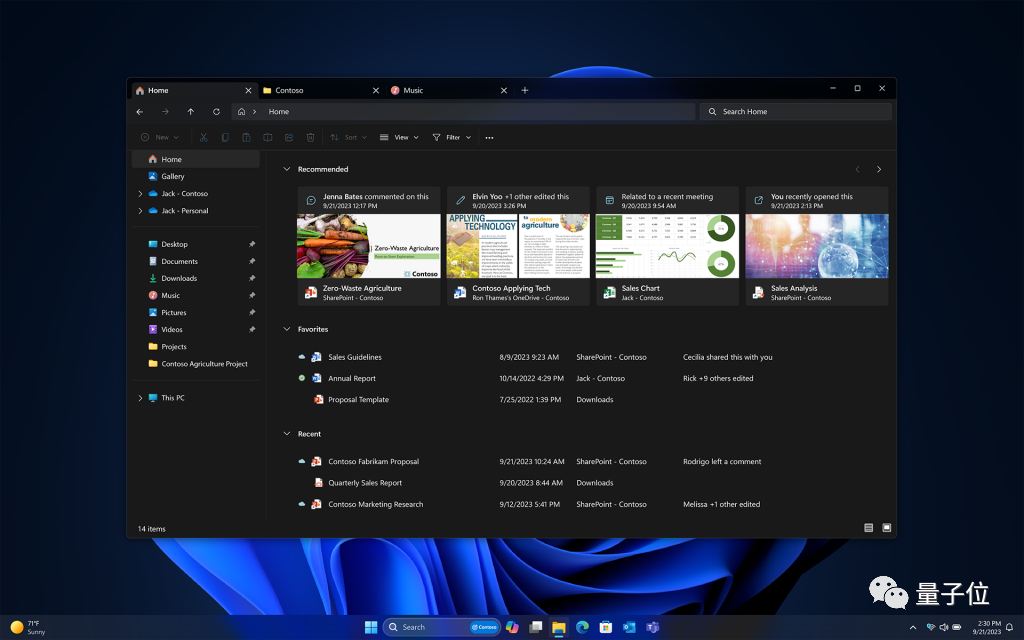Click the Cut scissors icon
Viewport: 1024px width, 640px height.
pyautogui.click(x=204, y=137)
